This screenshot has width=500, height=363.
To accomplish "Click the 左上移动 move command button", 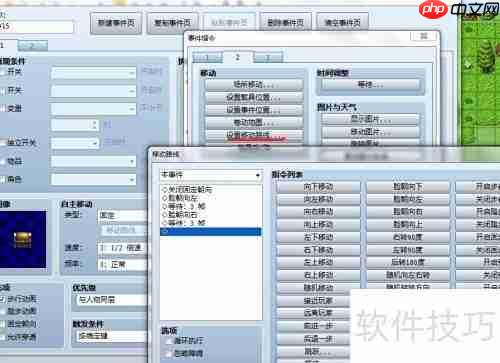I will (x=319, y=263).
